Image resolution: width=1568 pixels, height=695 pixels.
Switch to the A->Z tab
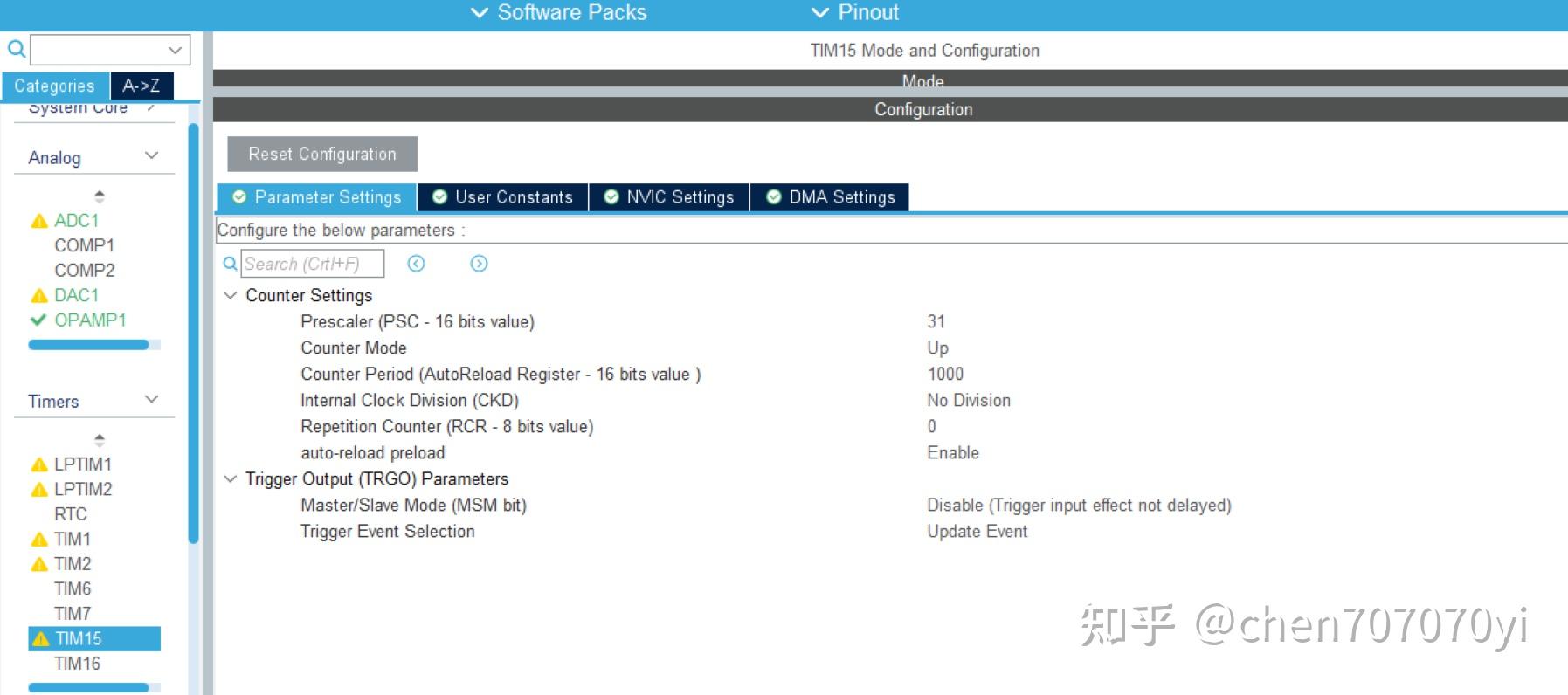141,86
